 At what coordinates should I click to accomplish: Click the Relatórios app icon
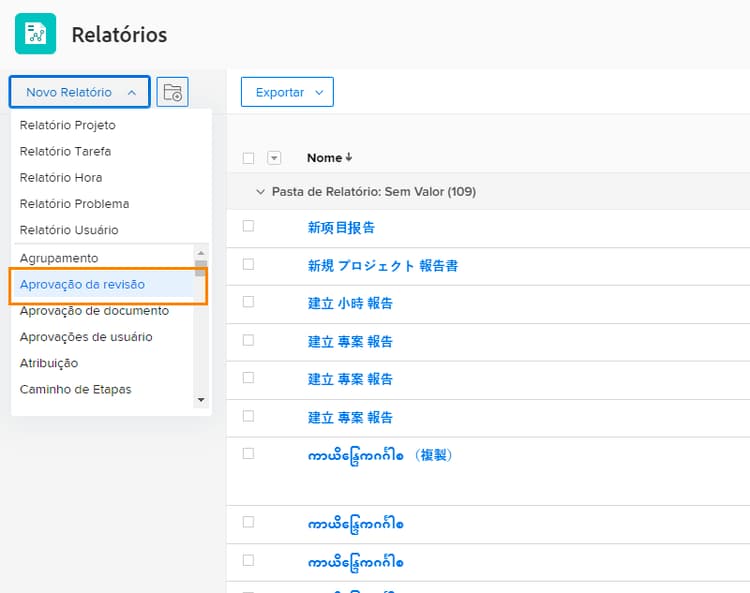click(36, 34)
